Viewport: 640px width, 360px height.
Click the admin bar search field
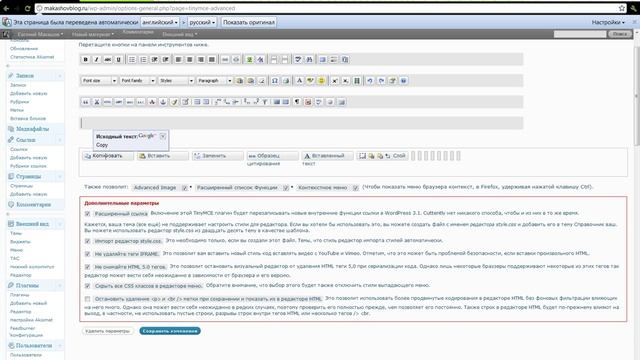pyautogui.click(x=580, y=34)
